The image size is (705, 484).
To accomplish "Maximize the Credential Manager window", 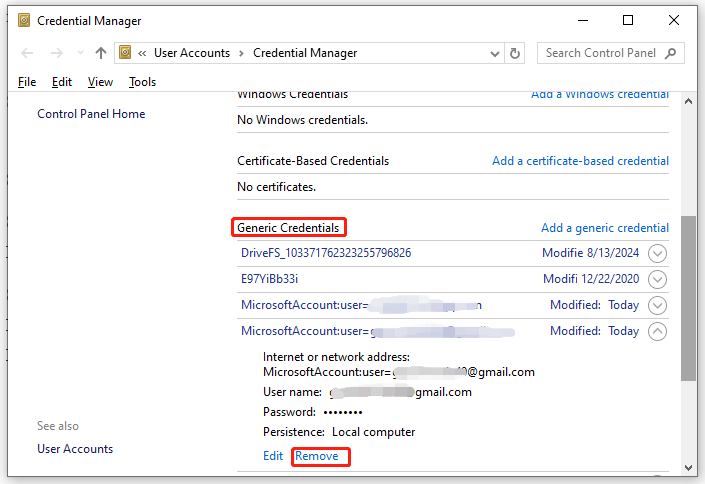I will coord(628,20).
